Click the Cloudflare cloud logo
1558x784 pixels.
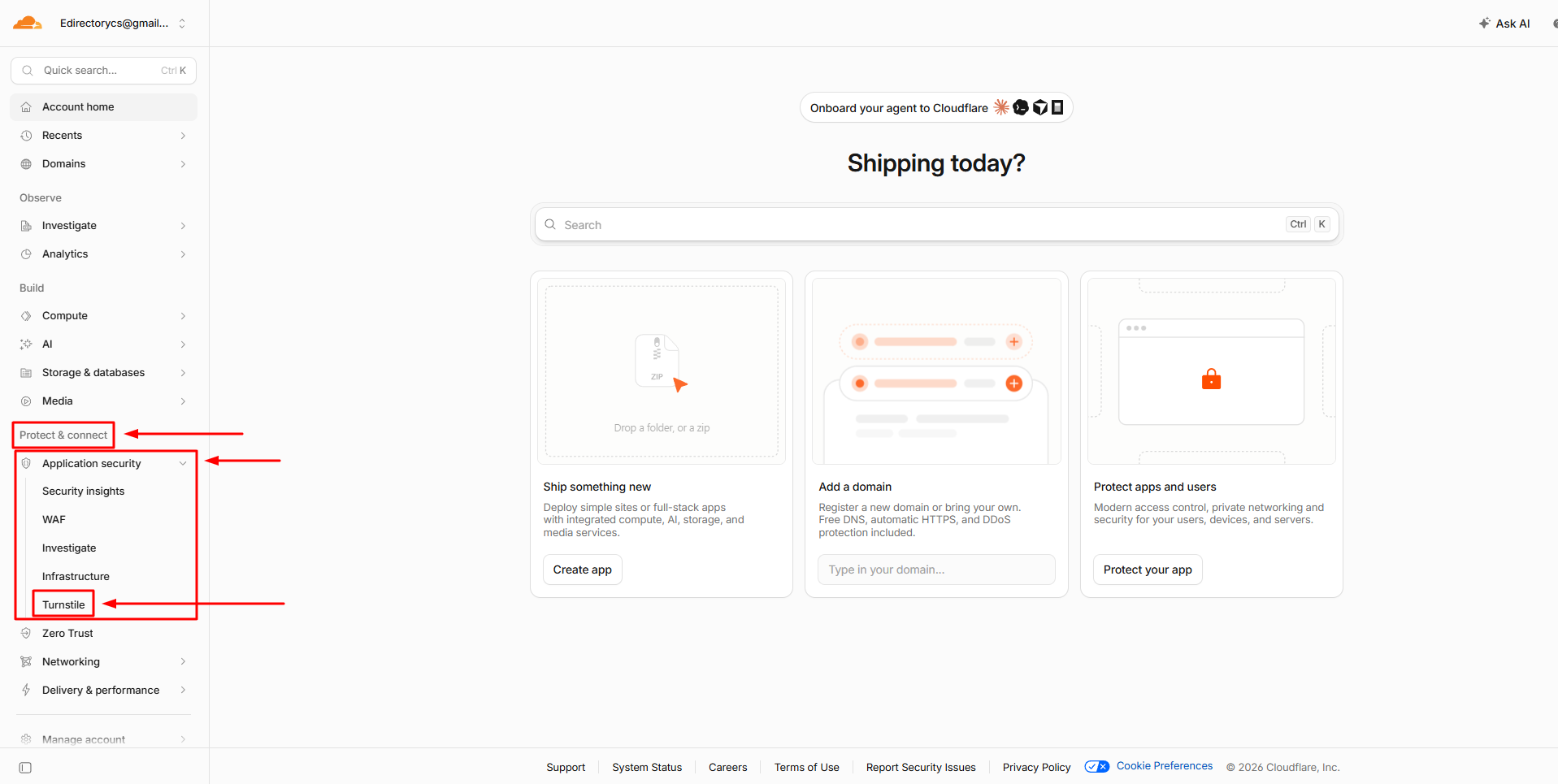[x=27, y=23]
